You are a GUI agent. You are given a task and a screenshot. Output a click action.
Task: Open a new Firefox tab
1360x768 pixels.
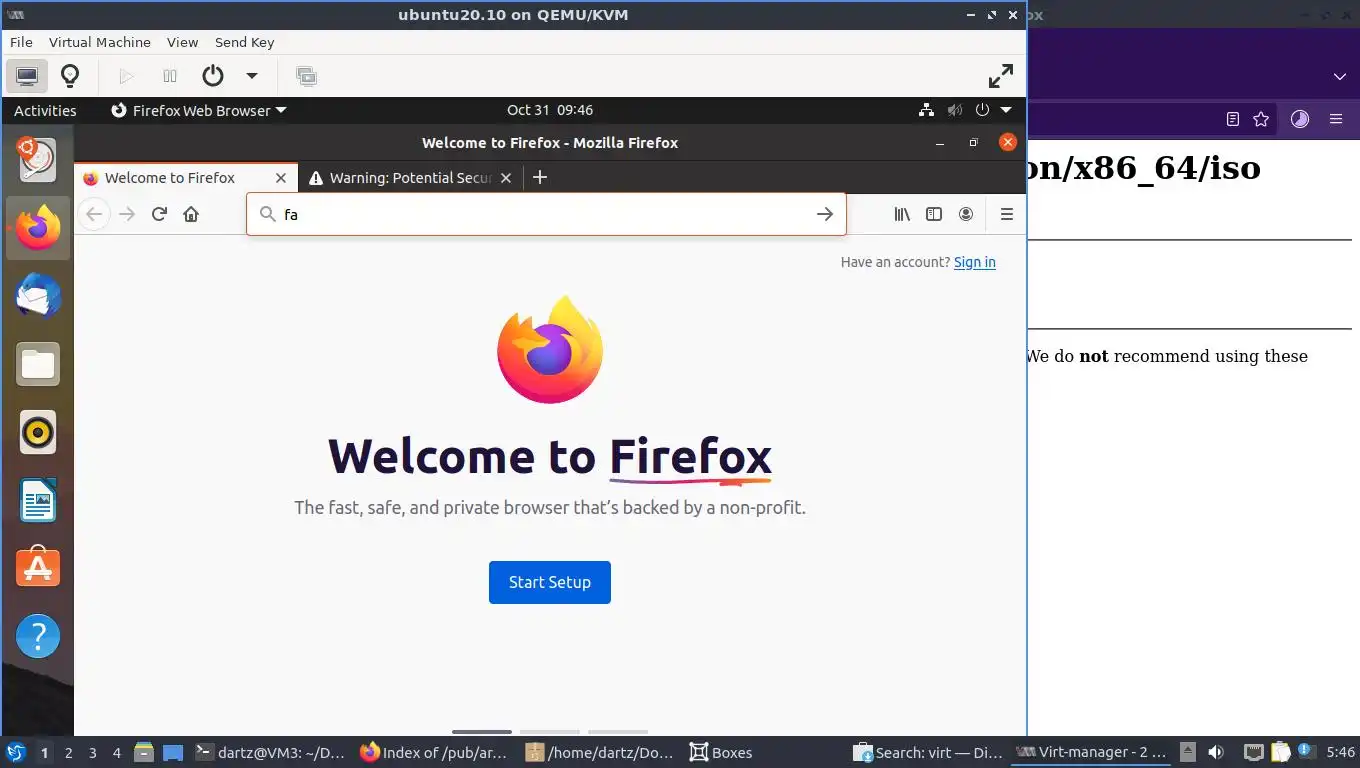point(540,178)
